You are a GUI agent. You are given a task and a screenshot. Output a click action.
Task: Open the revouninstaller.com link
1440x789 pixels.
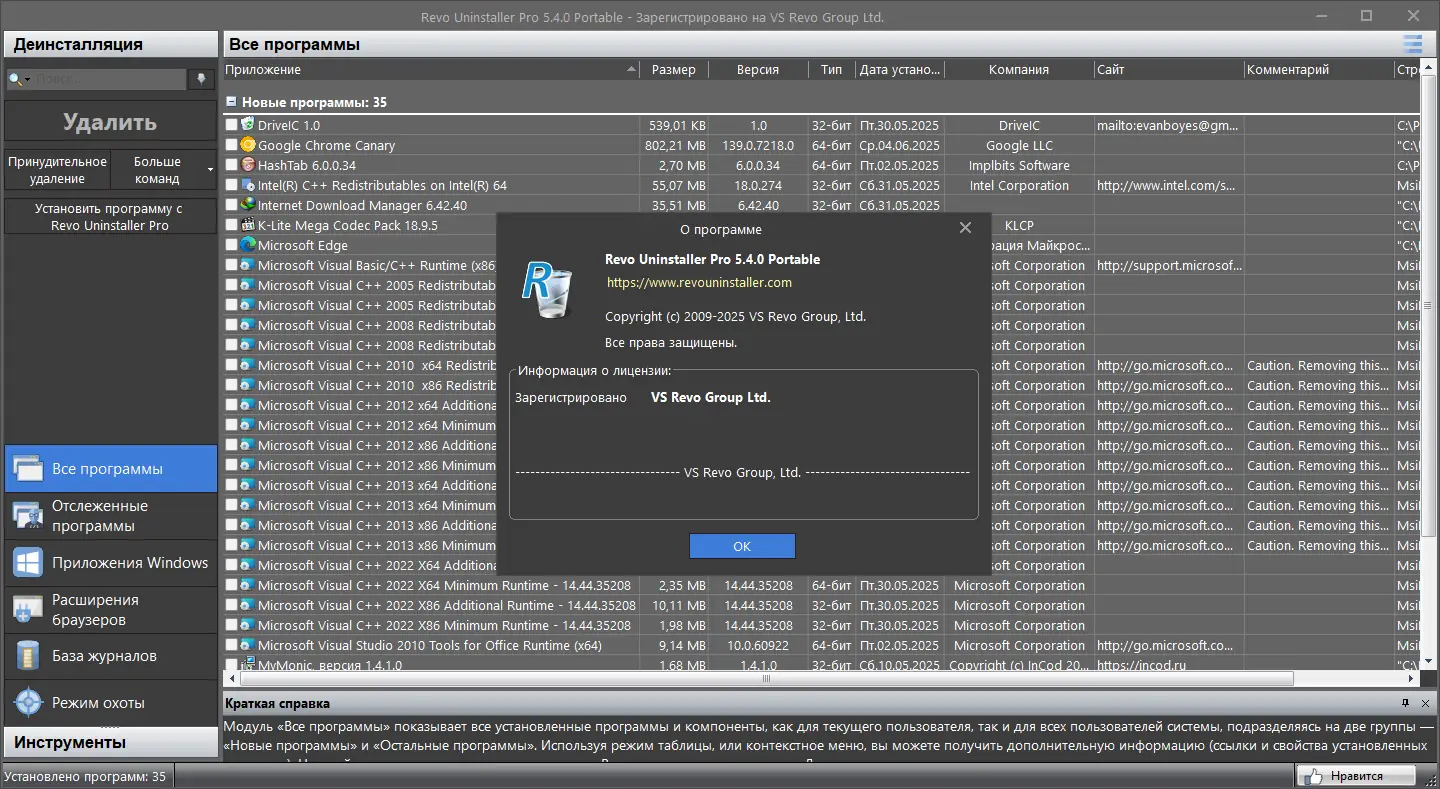coord(699,283)
